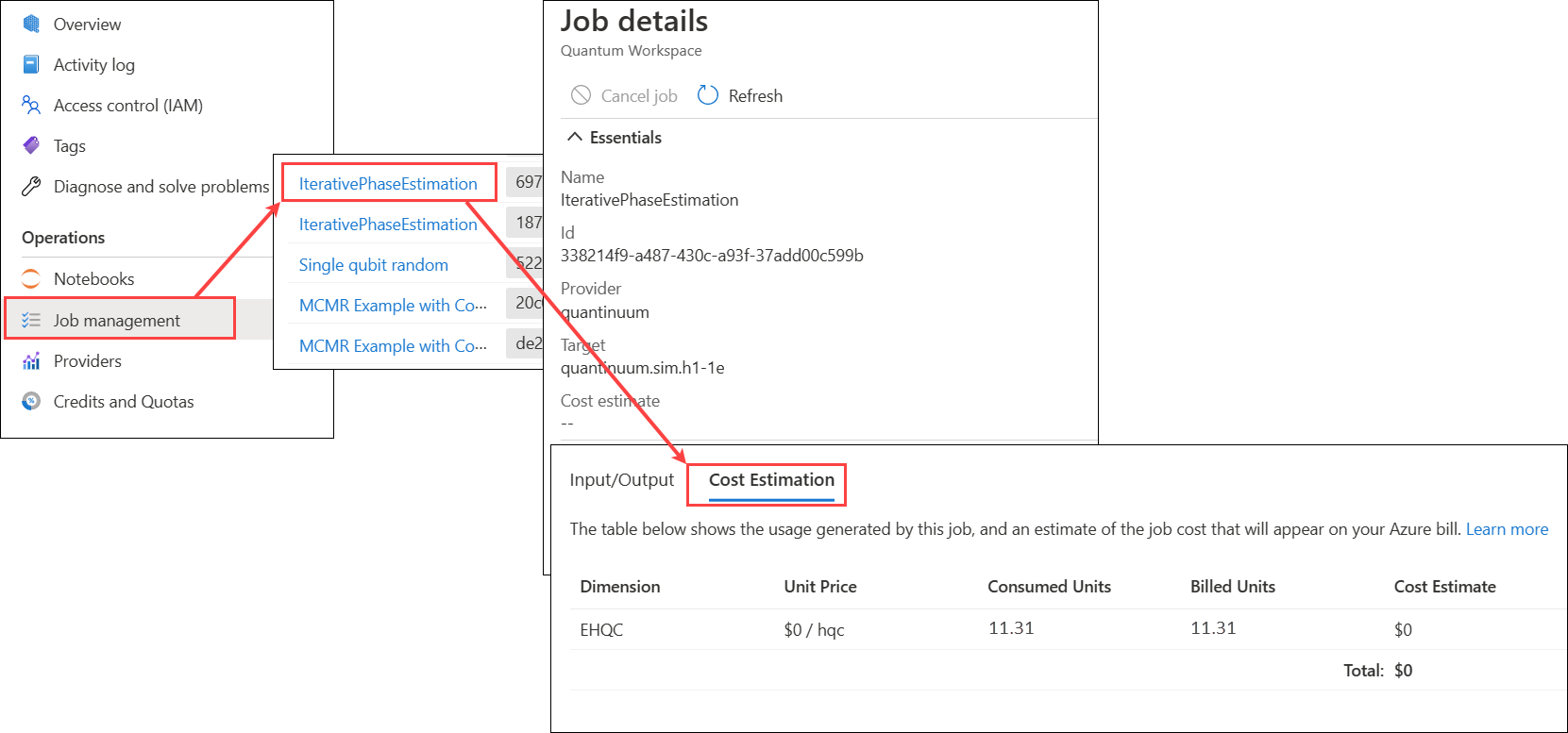Click the Activity log icon

click(31, 64)
